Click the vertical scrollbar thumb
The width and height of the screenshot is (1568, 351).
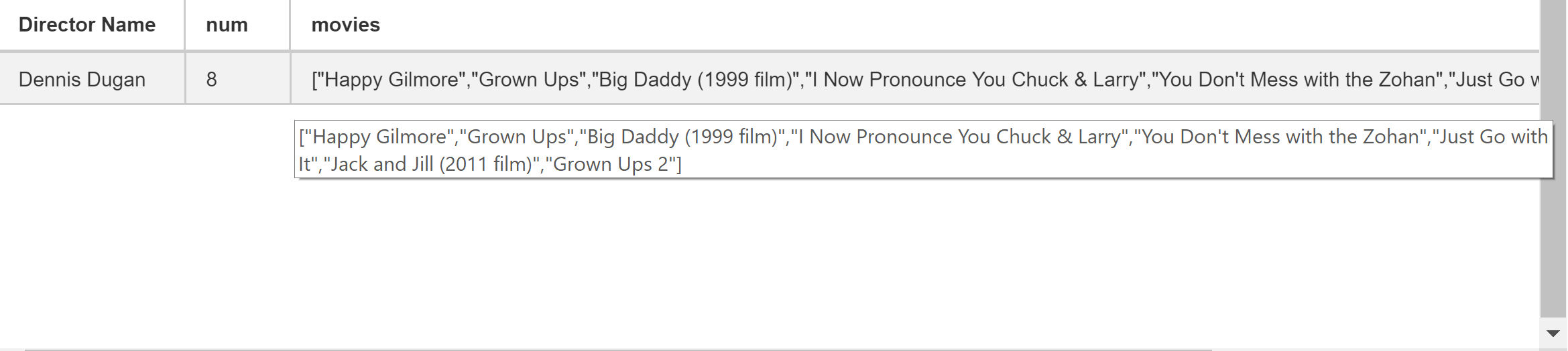pos(1553,158)
